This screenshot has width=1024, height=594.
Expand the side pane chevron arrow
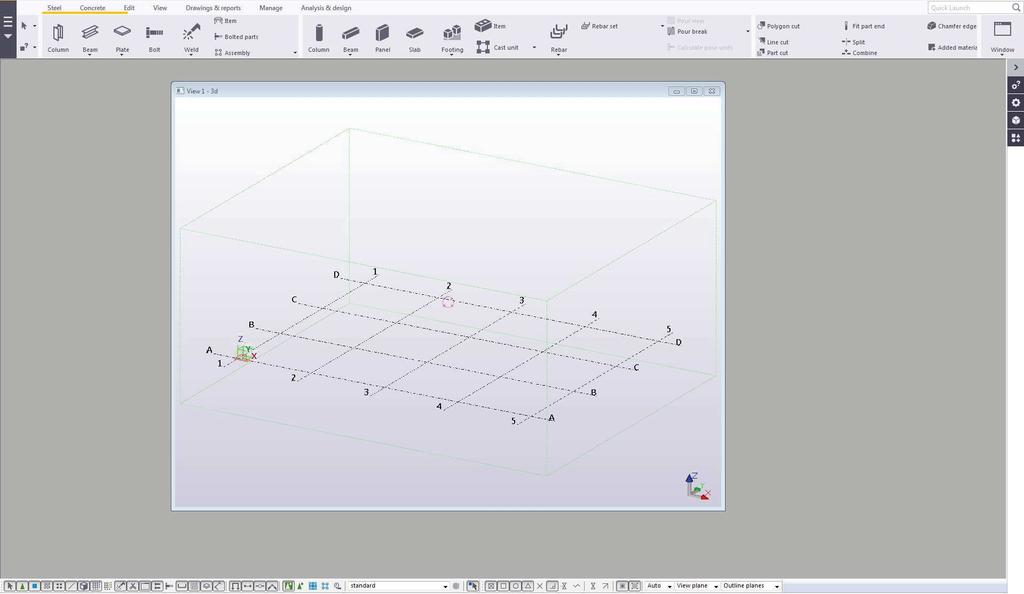(x=1016, y=67)
